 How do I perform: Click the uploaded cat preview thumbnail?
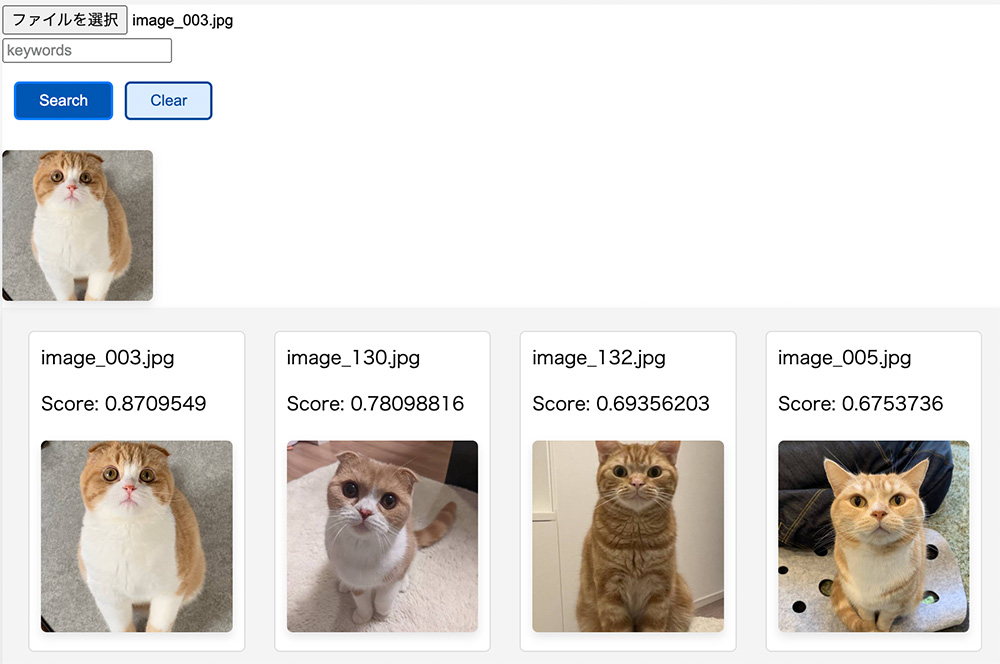[78, 225]
